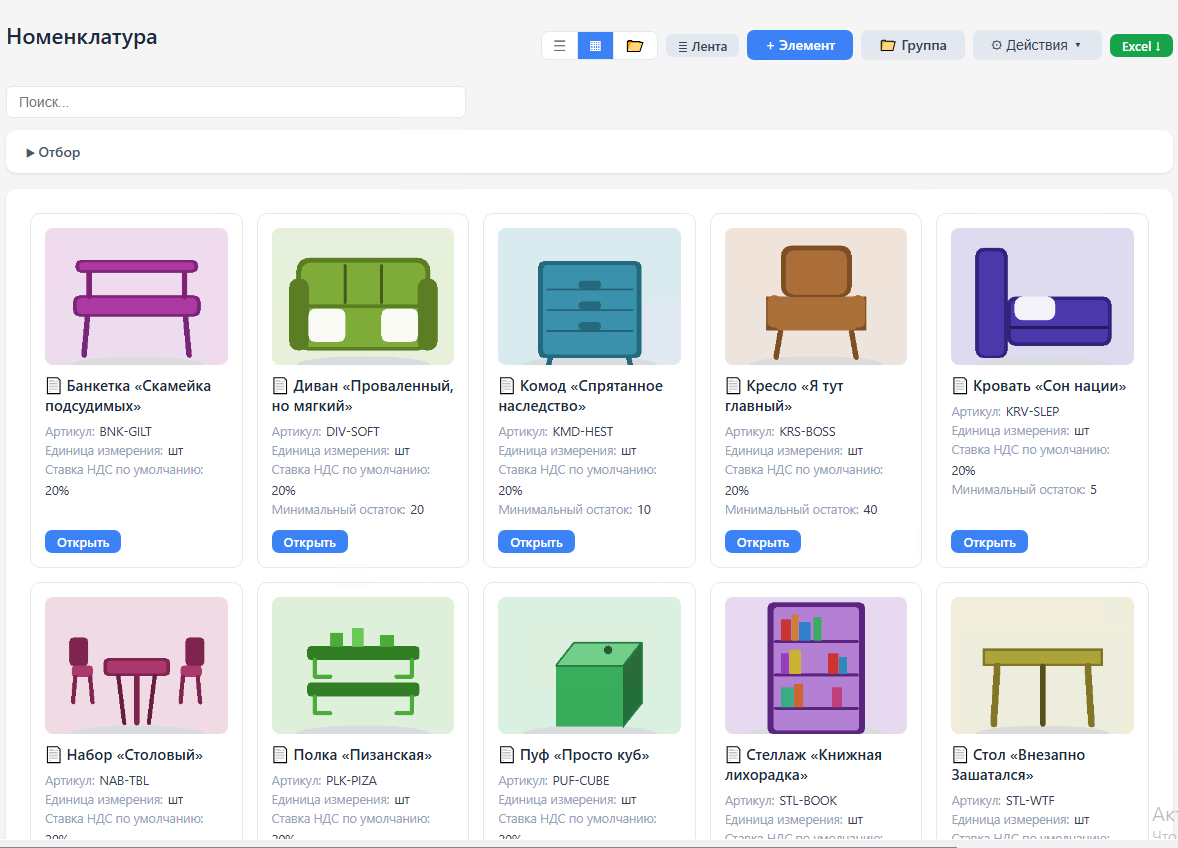Viewport: 1178px width, 848px height.
Task: Click the green Пуф cube thumbnail
Action: point(590,665)
